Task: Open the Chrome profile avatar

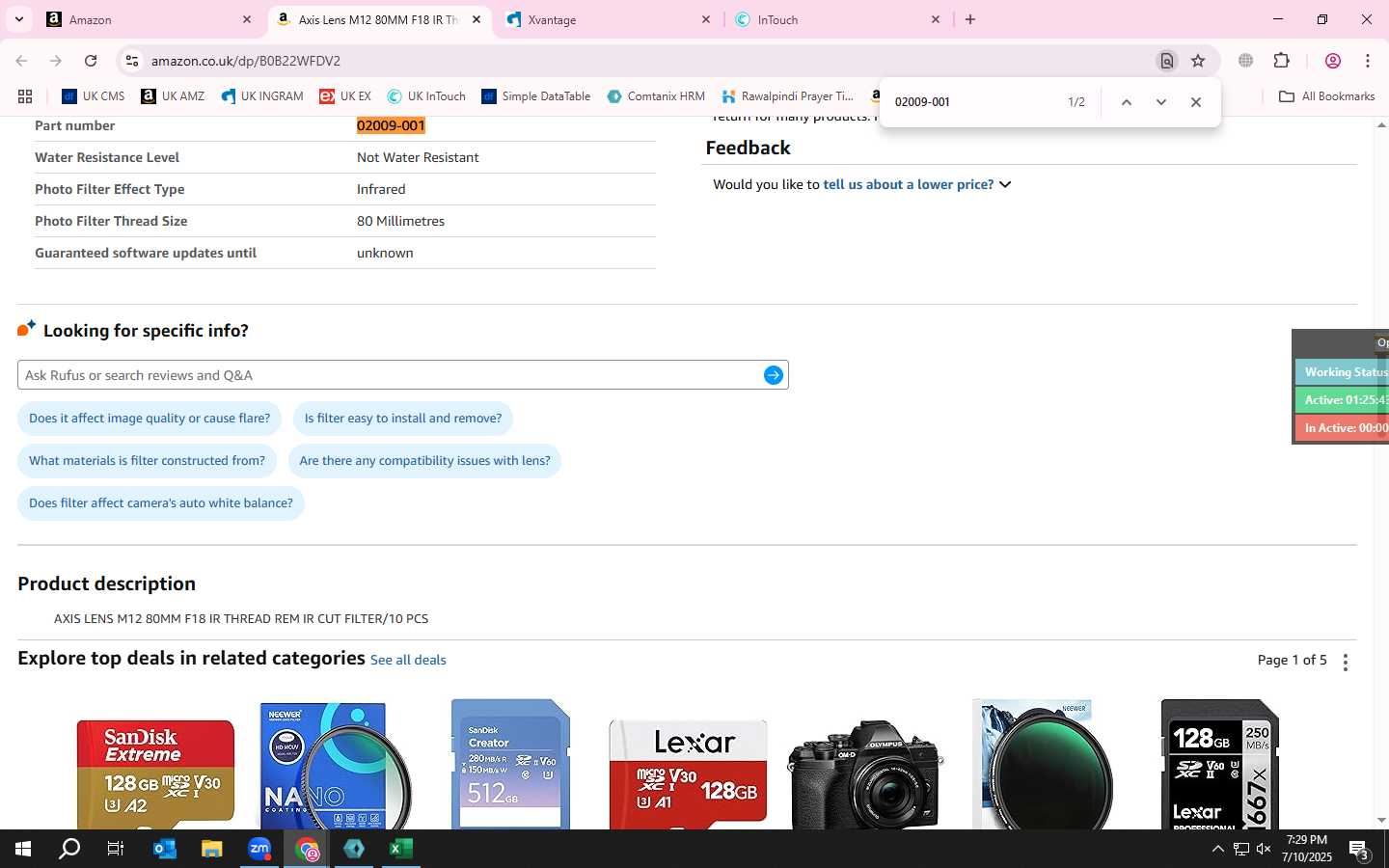Action: click(1333, 61)
